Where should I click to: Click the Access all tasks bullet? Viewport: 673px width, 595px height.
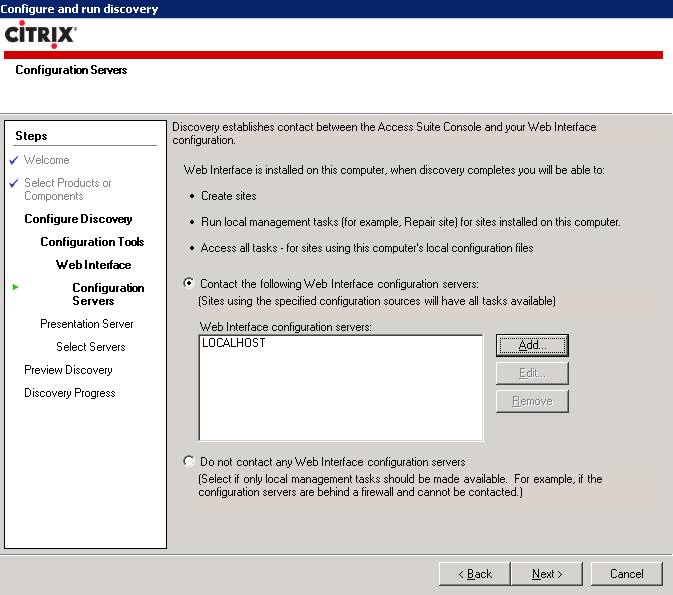[x=367, y=248]
